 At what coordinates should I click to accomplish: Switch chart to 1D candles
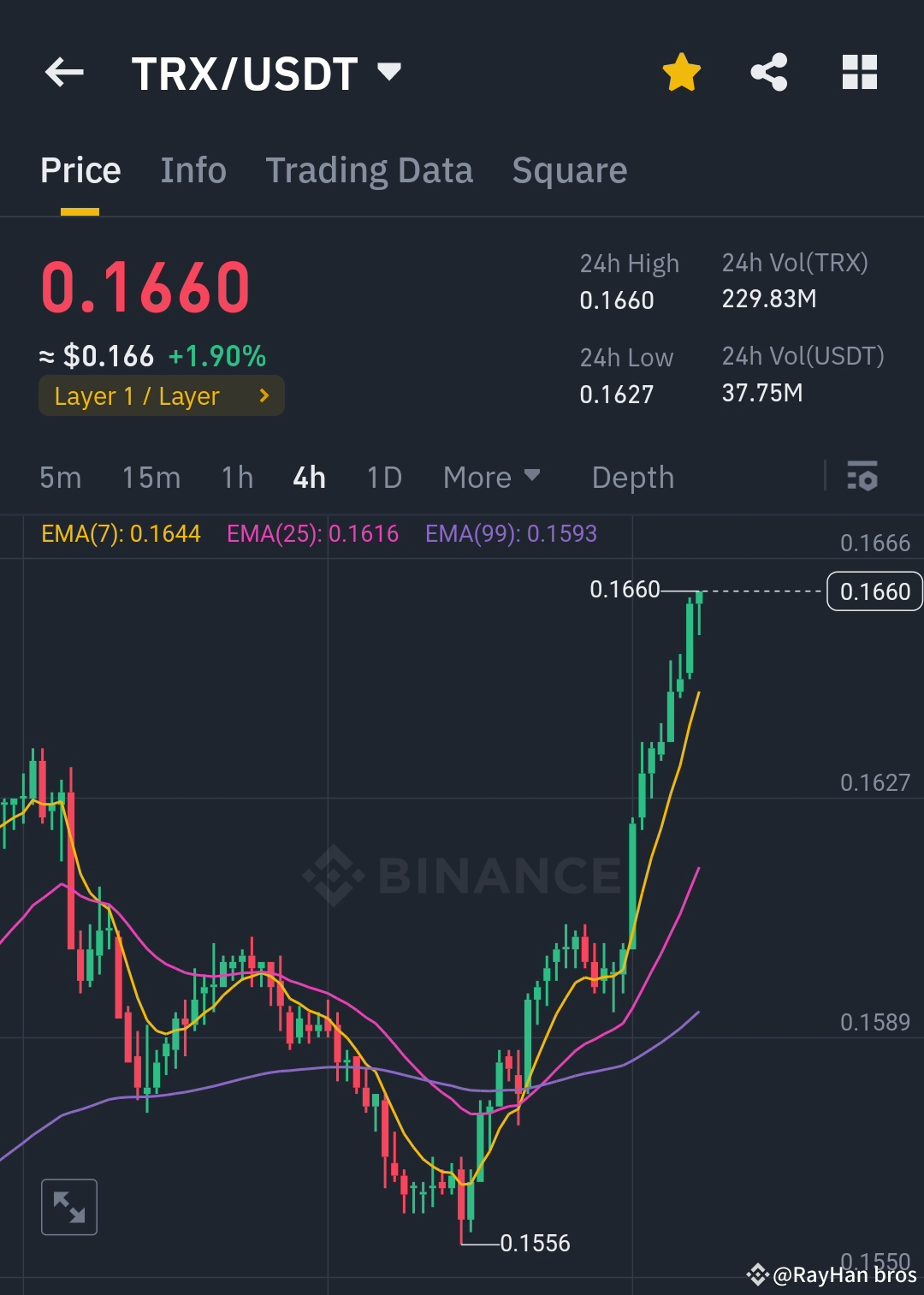[x=382, y=478]
